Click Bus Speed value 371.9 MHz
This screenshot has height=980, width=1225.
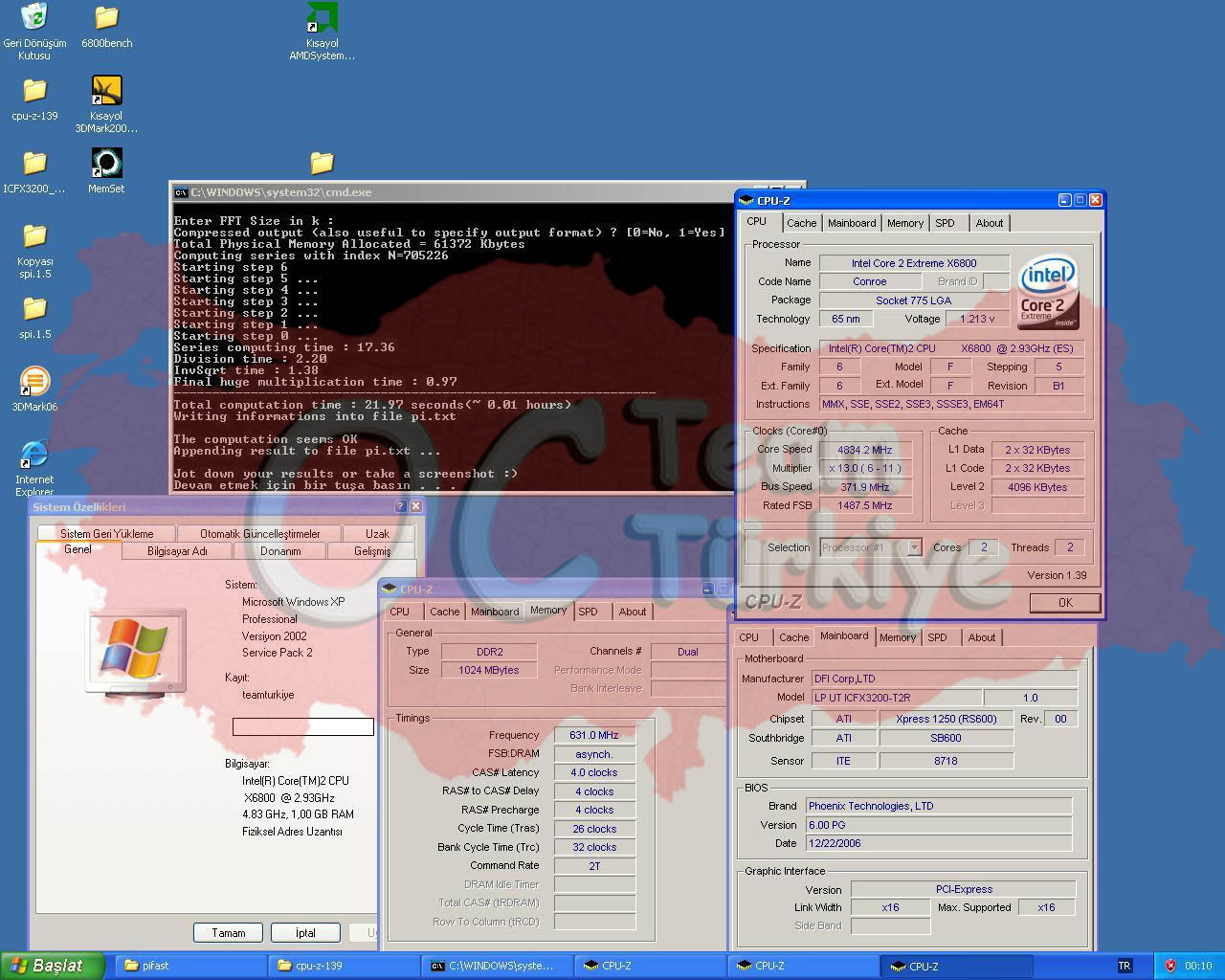(865, 487)
